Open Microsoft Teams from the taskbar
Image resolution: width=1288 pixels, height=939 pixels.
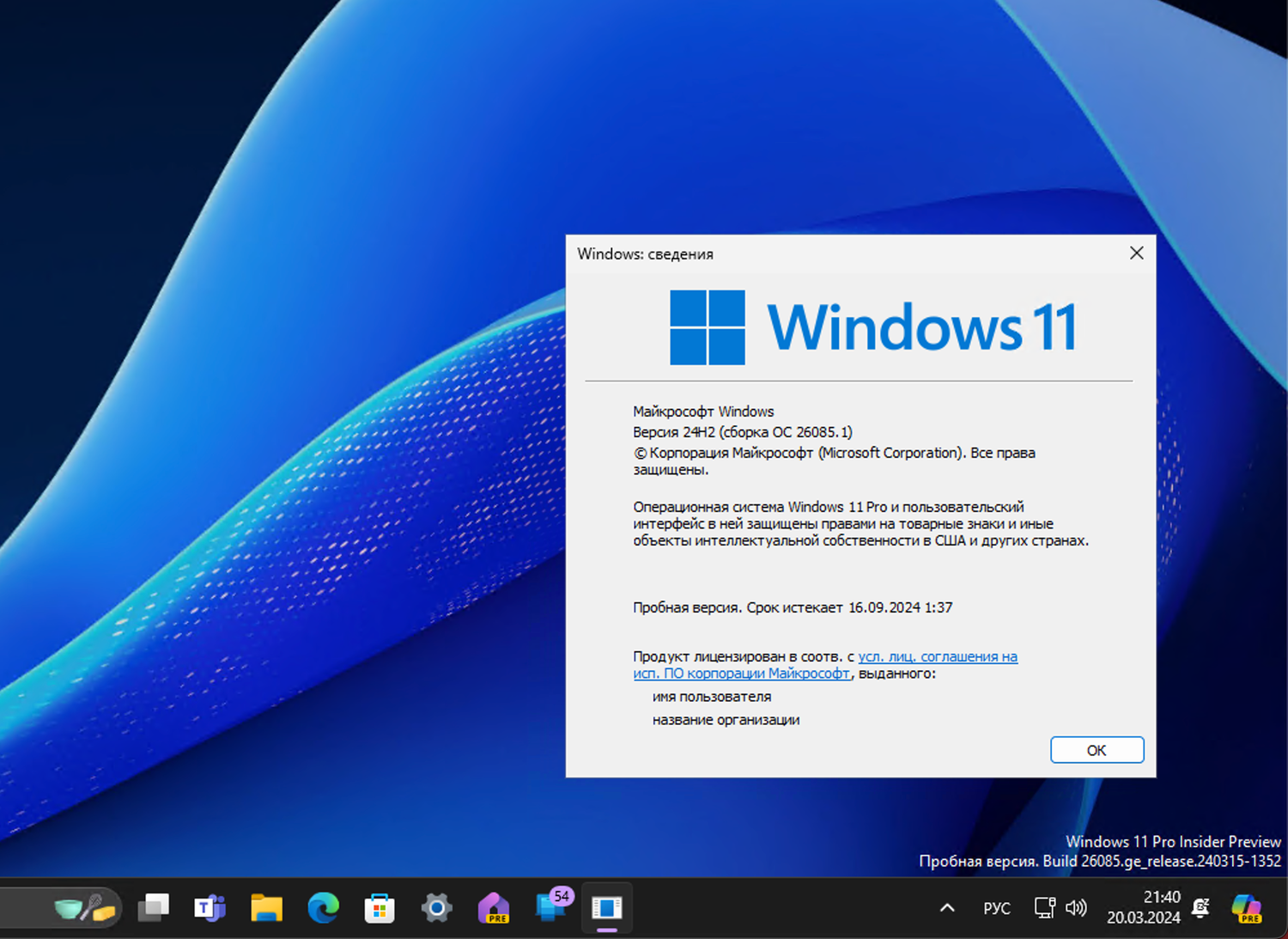tap(210, 908)
